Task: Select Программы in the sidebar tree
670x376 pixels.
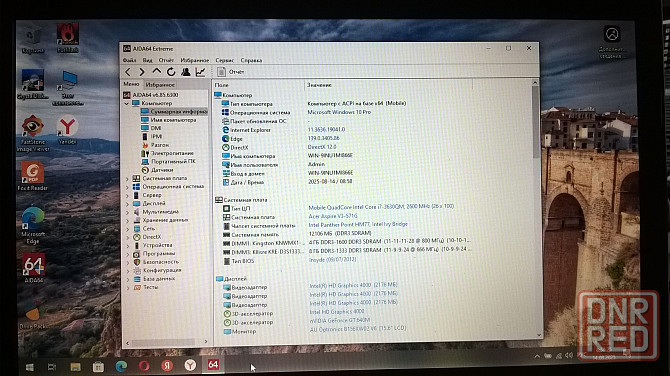Action: (x=153, y=254)
